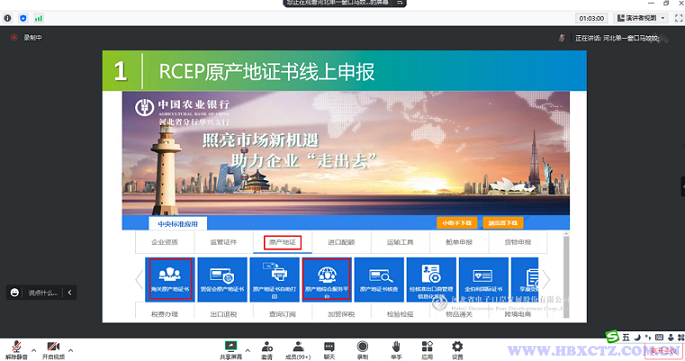Screen dimensions: 685x361
Task: Expand audio options arrow beside microphone
Action: point(34,350)
